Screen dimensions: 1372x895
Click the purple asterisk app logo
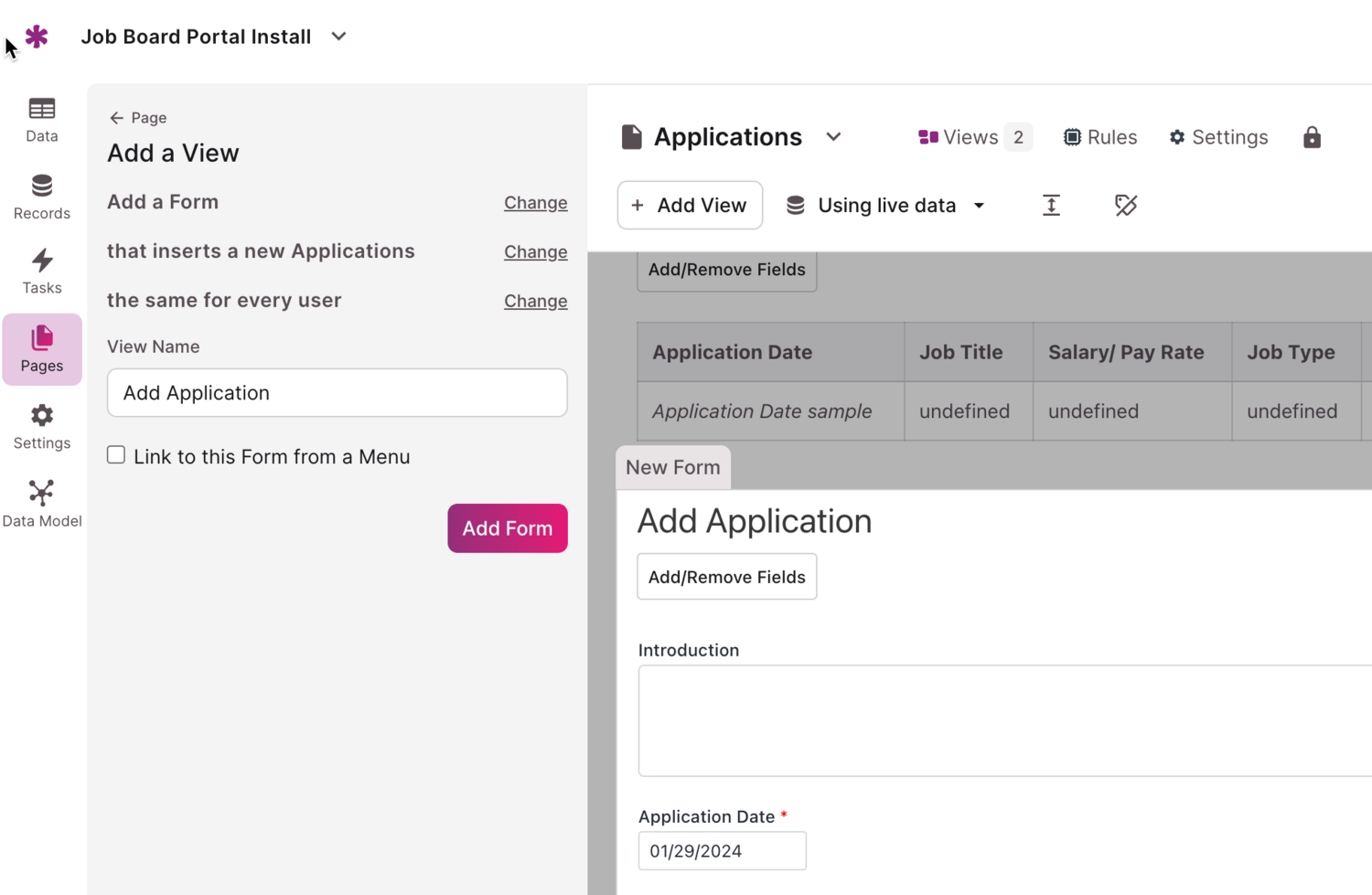(37, 37)
